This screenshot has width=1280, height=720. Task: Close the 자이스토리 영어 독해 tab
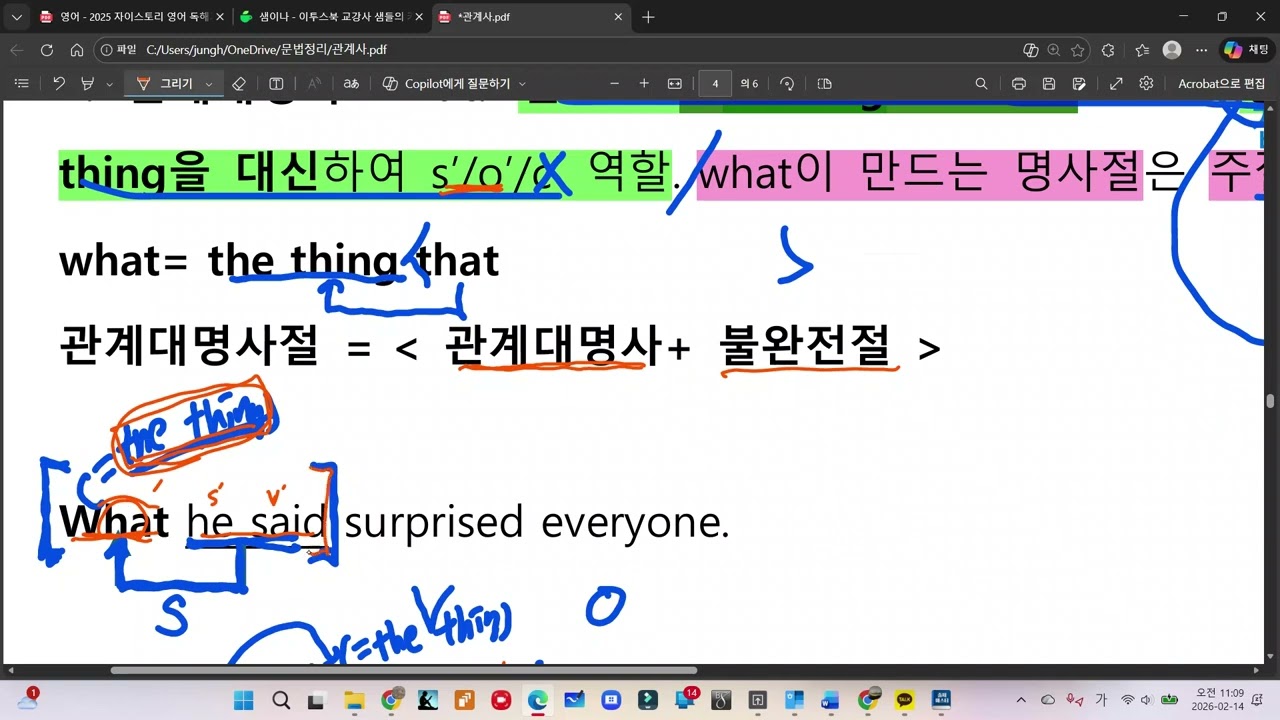click(x=219, y=17)
